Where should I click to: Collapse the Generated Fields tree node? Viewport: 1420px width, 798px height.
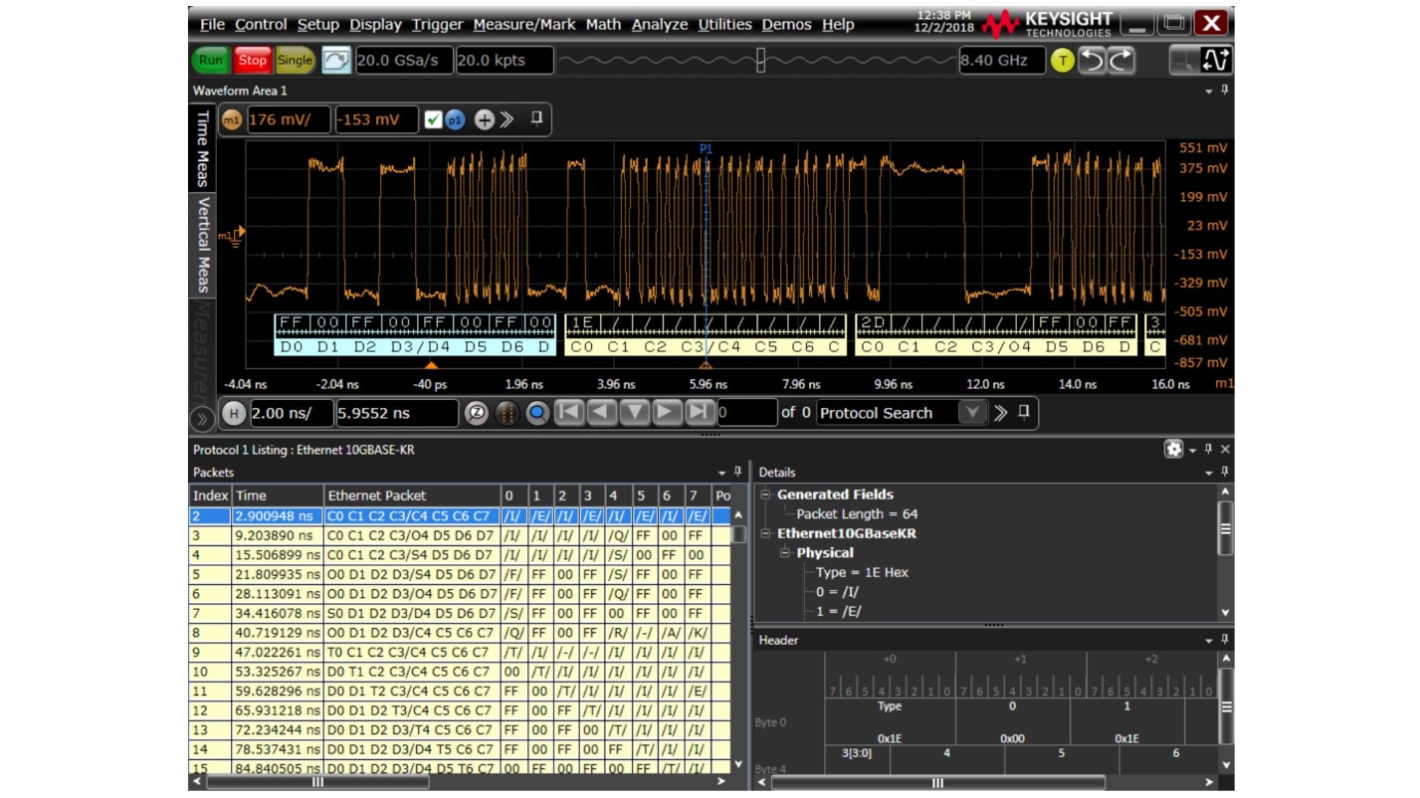pos(766,494)
